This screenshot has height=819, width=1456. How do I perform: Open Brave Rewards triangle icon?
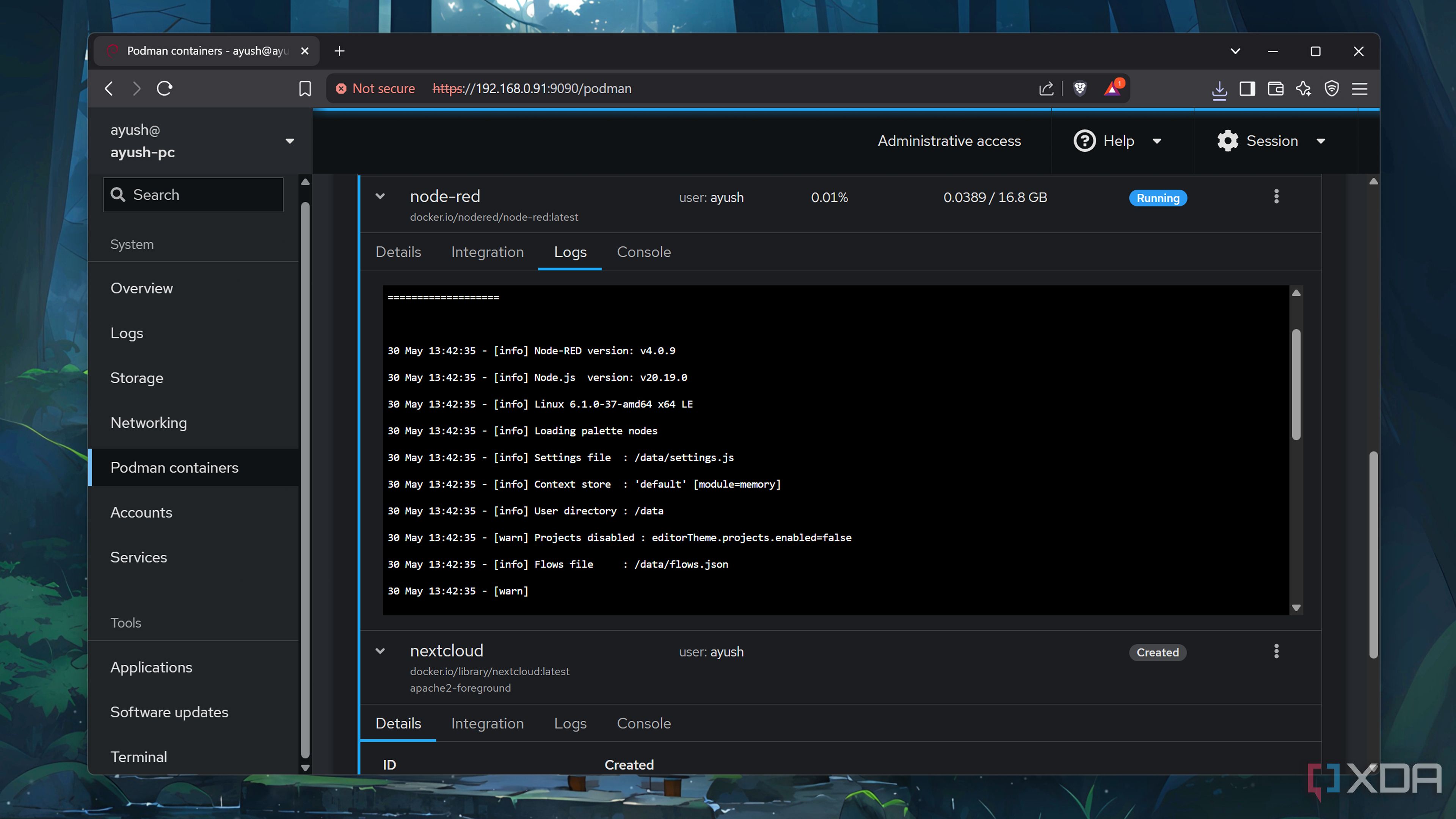1112,89
